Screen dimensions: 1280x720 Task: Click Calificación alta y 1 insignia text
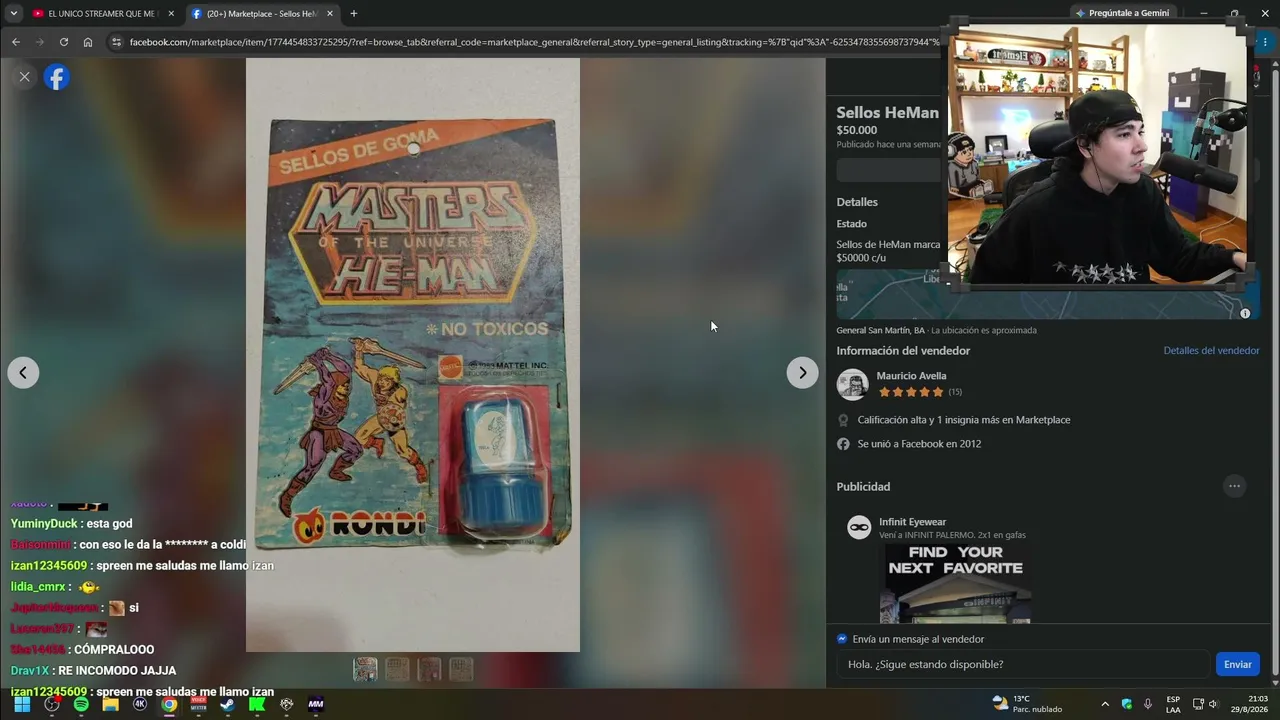964,420
